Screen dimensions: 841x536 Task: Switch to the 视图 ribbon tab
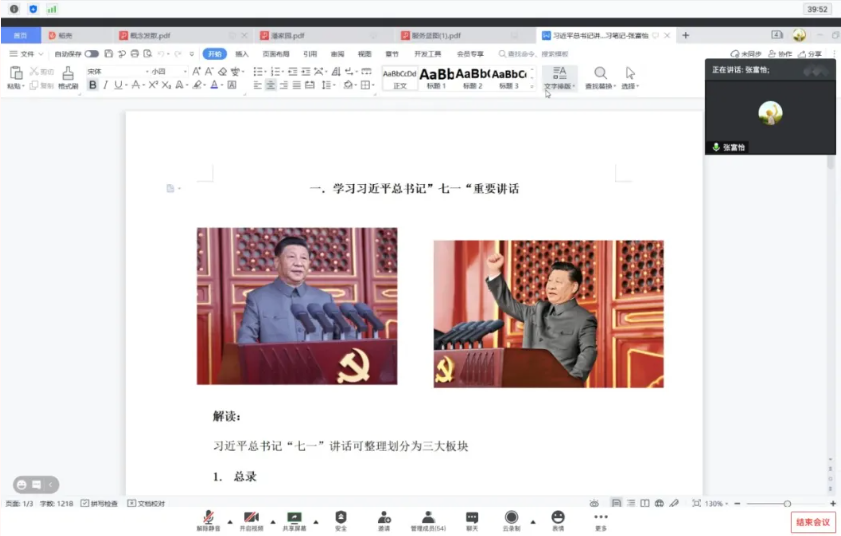(365, 54)
